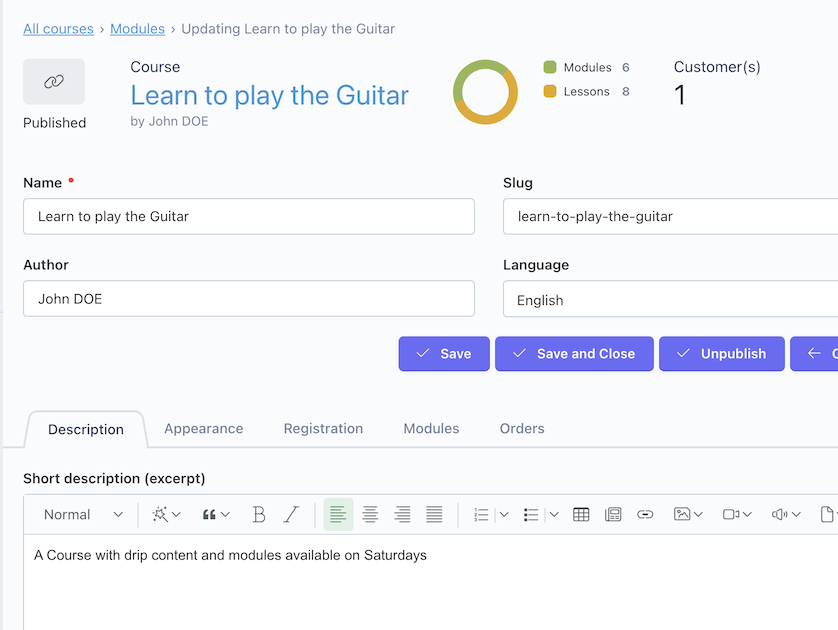Expand the audio insert options arrow
838x630 pixels.
796,514
